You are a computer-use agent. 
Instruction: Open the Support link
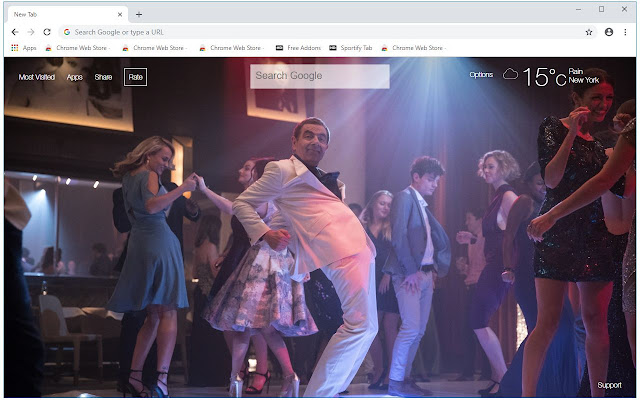point(609,385)
